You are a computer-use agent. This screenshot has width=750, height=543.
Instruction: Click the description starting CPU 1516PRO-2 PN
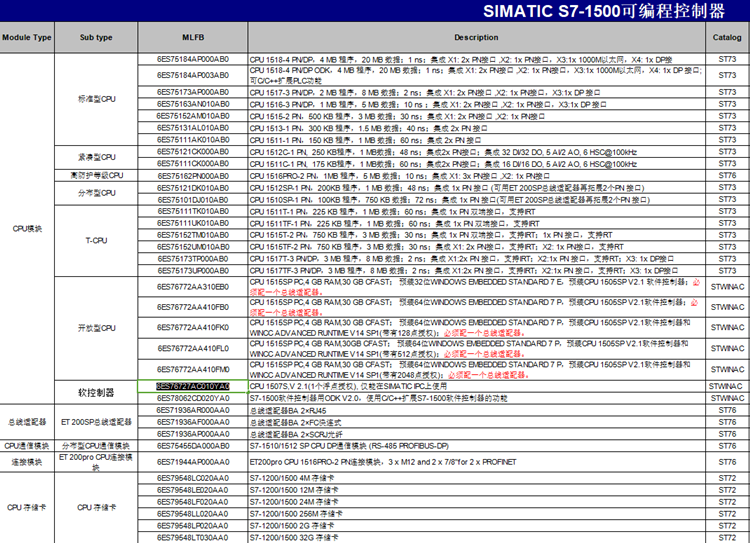pyautogui.click(x=476, y=176)
